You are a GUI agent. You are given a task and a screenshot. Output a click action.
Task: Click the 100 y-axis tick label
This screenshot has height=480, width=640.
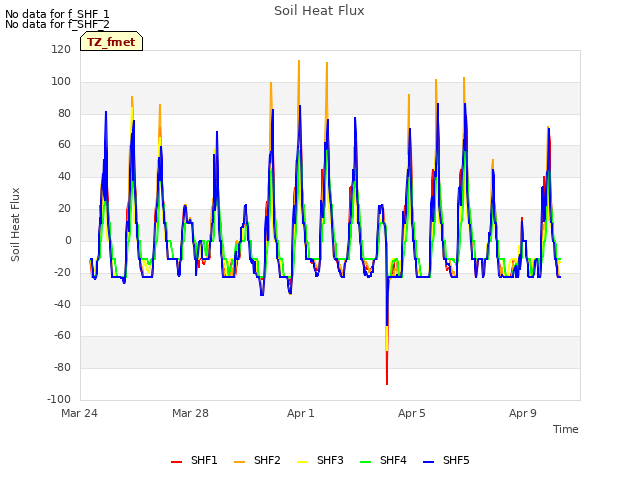click(61, 81)
